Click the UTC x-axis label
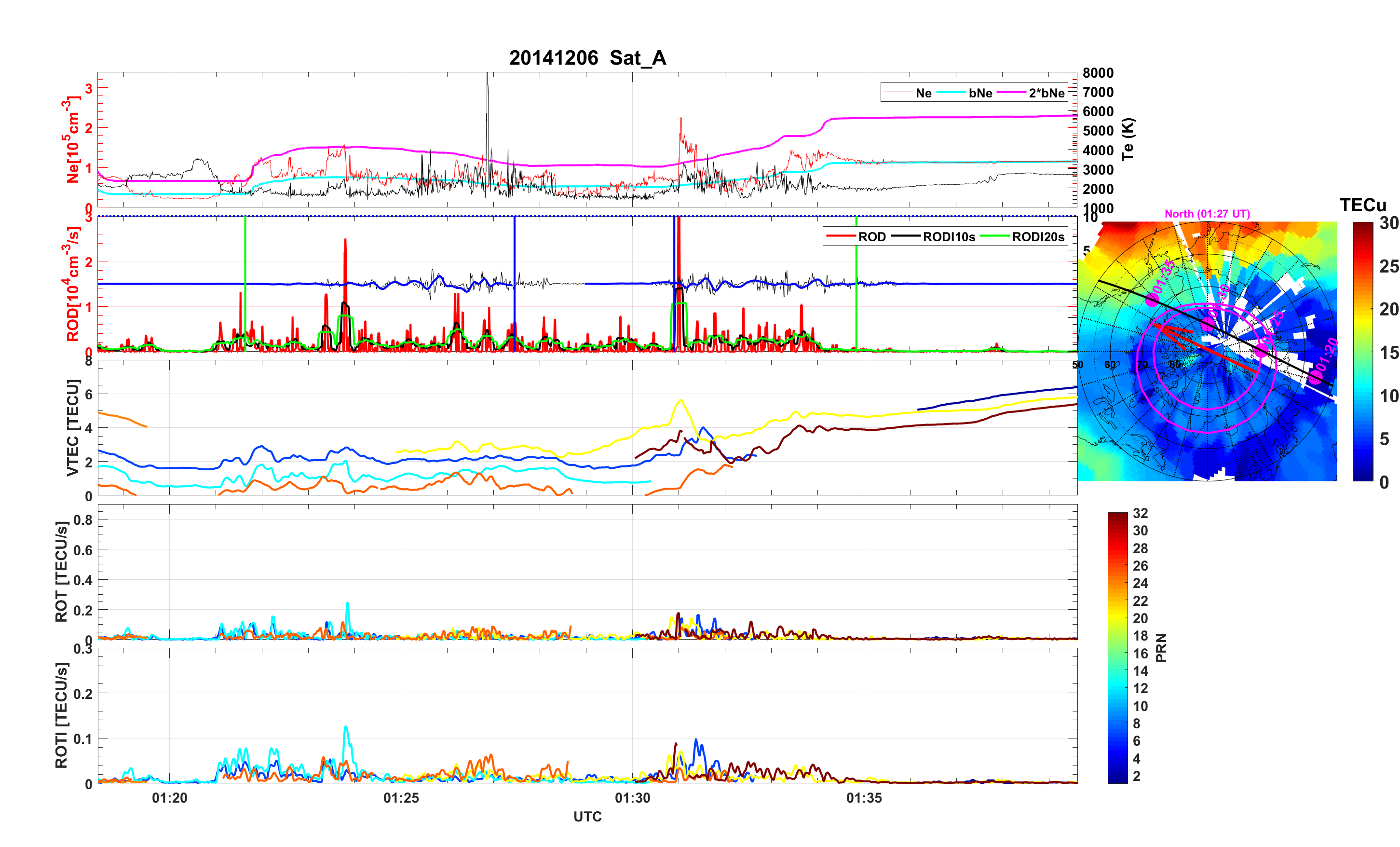This screenshot has height=847, width=1400. [587, 816]
